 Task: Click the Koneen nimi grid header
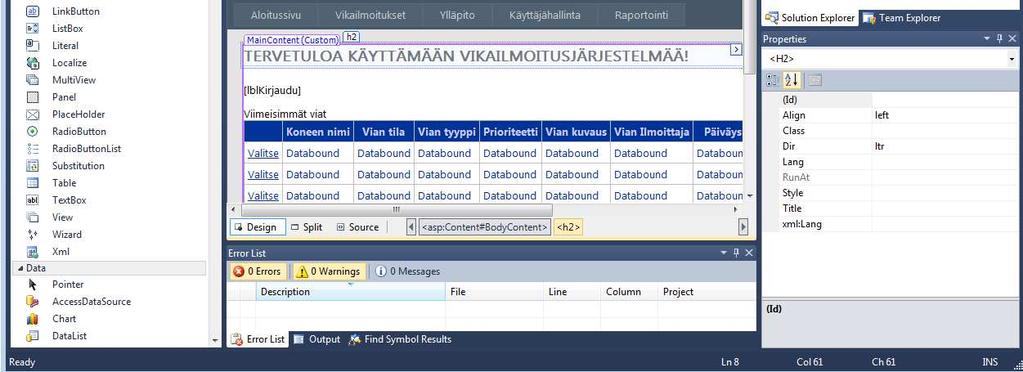[318, 132]
